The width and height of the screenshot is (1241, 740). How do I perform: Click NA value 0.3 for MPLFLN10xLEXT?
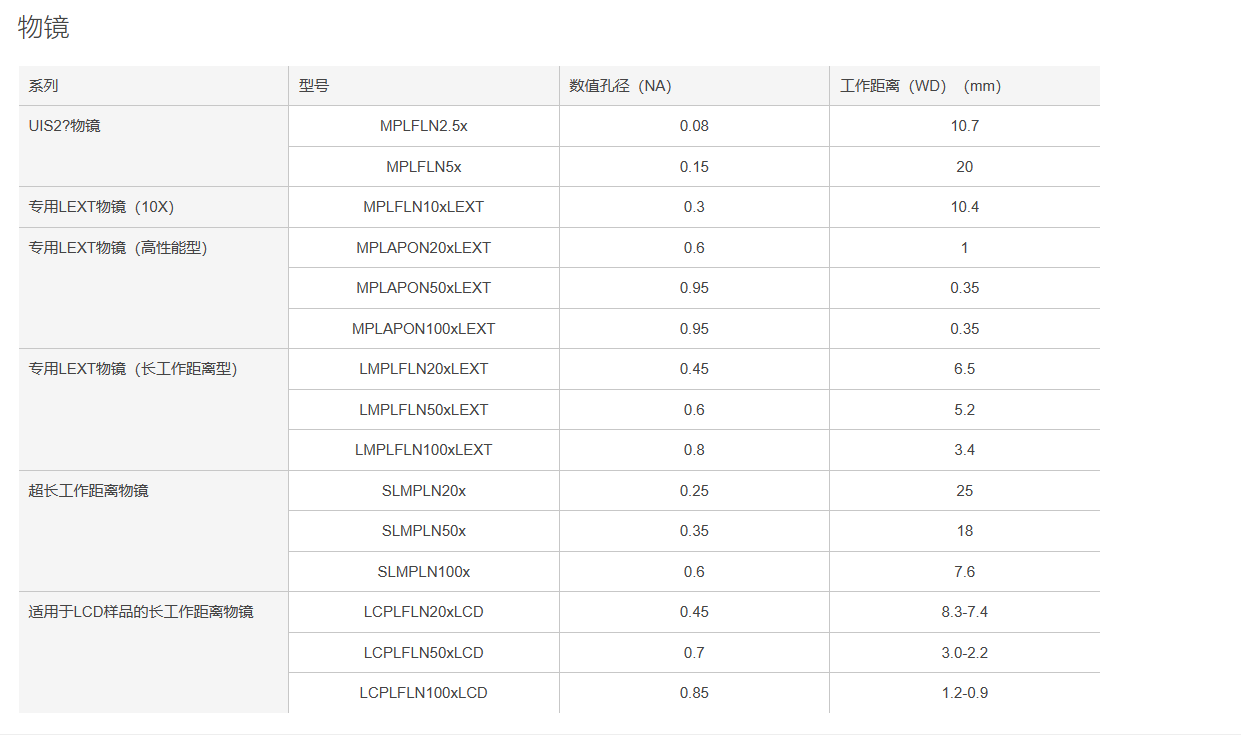[x=694, y=207]
